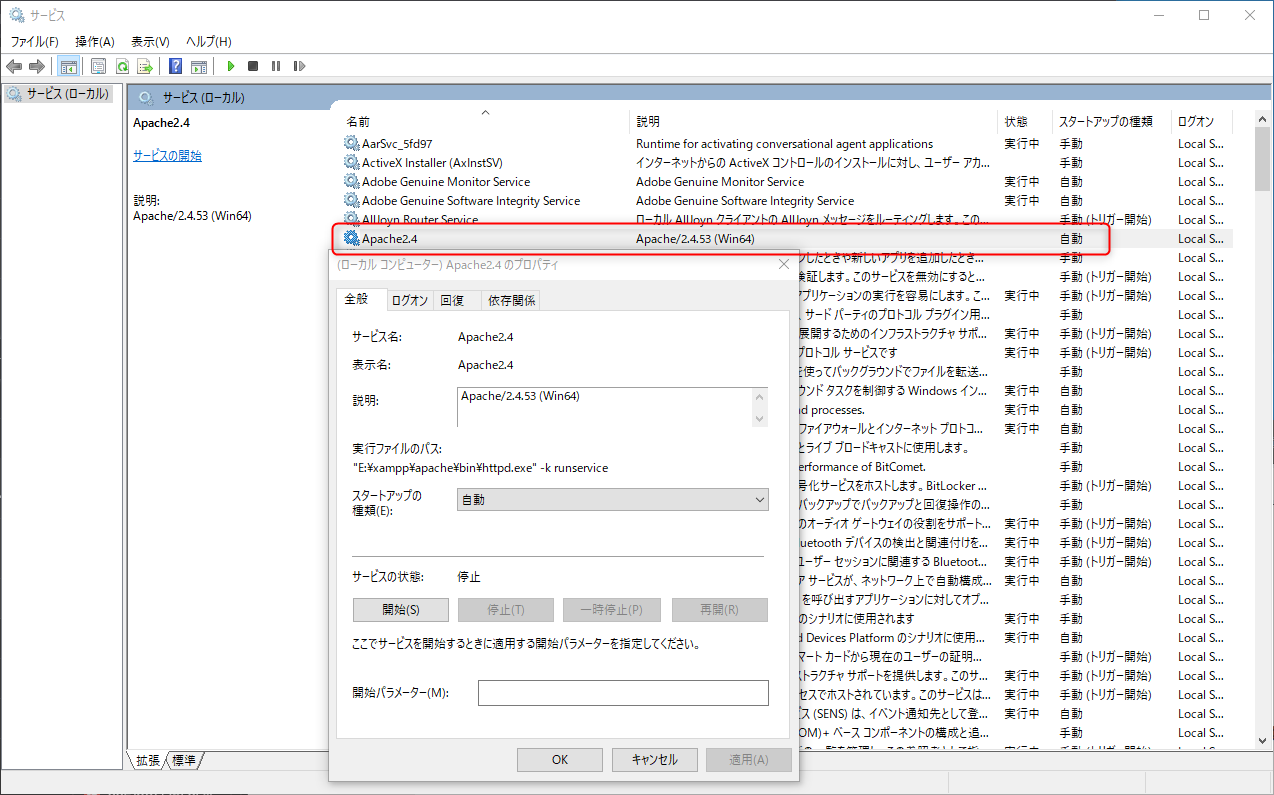
Task: Toggle the show/hide console tree toolbar icon
Action: [69, 66]
